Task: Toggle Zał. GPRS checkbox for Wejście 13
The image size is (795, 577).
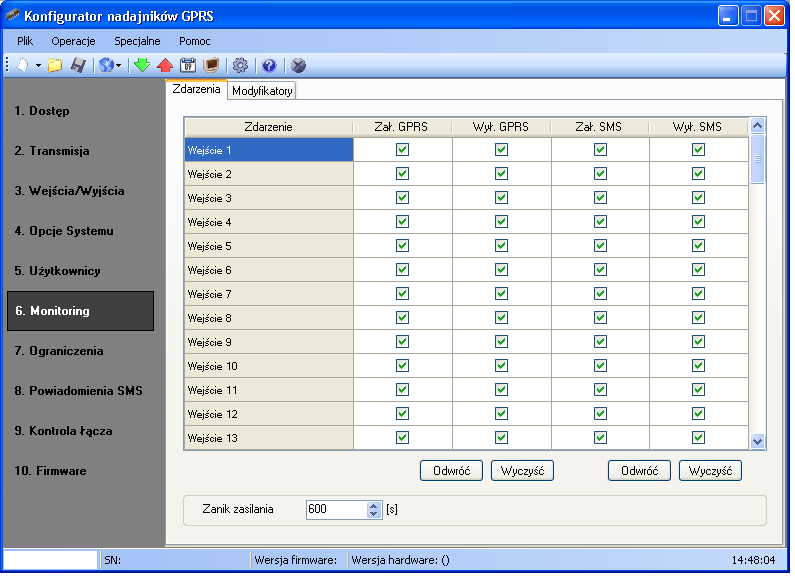Action: click(403, 438)
